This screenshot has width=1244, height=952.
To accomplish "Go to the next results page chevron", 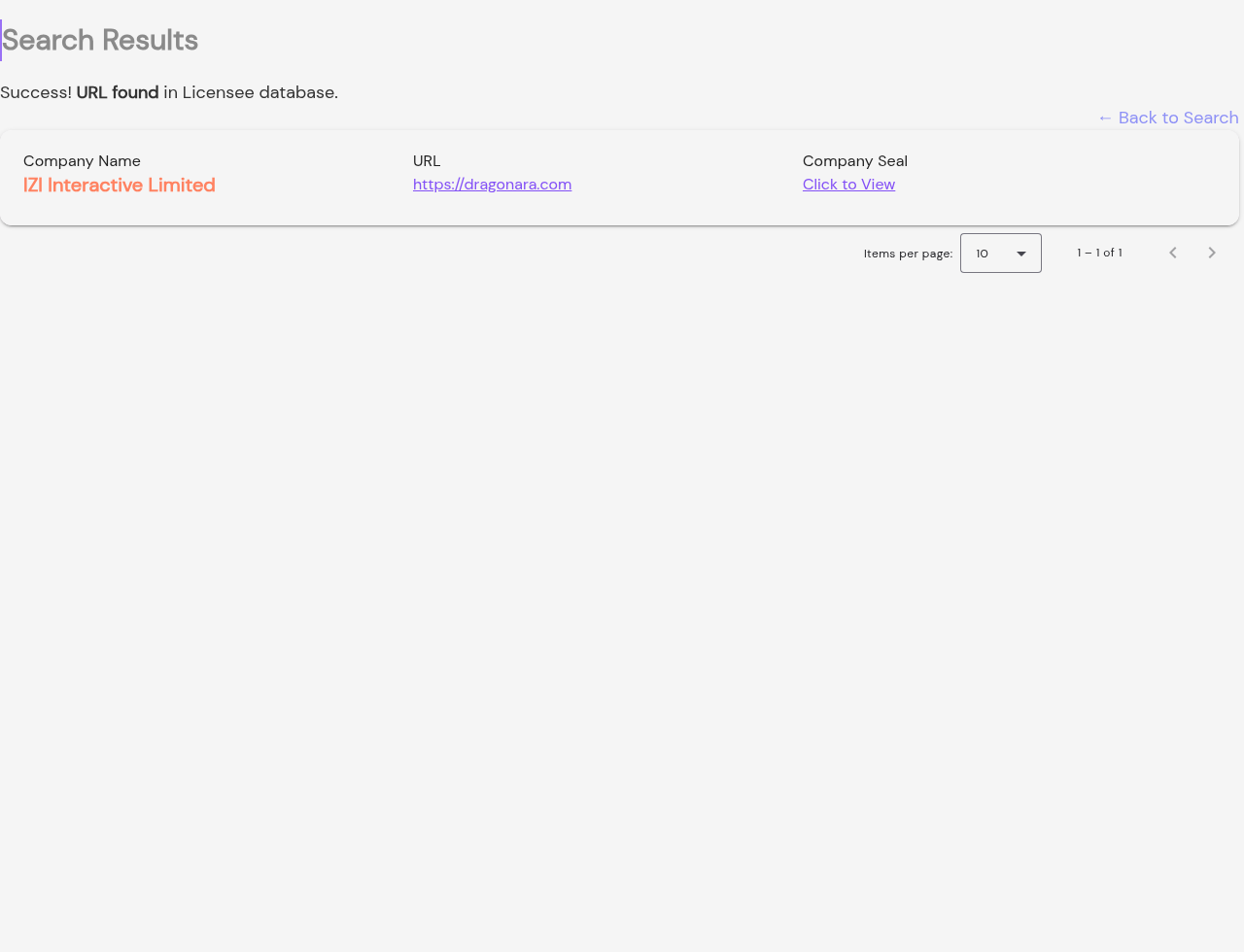I will pyautogui.click(x=1212, y=253).
